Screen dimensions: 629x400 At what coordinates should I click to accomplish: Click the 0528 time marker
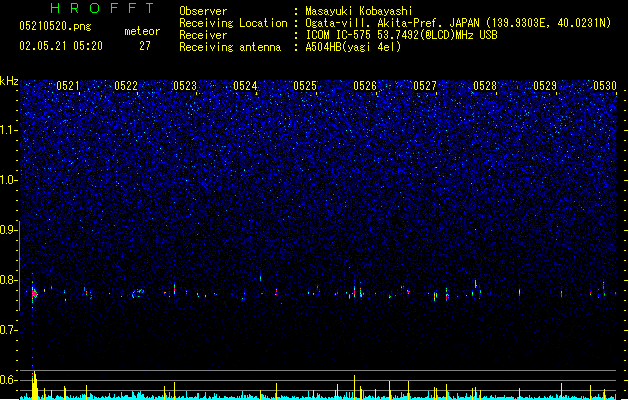(485, 86)
